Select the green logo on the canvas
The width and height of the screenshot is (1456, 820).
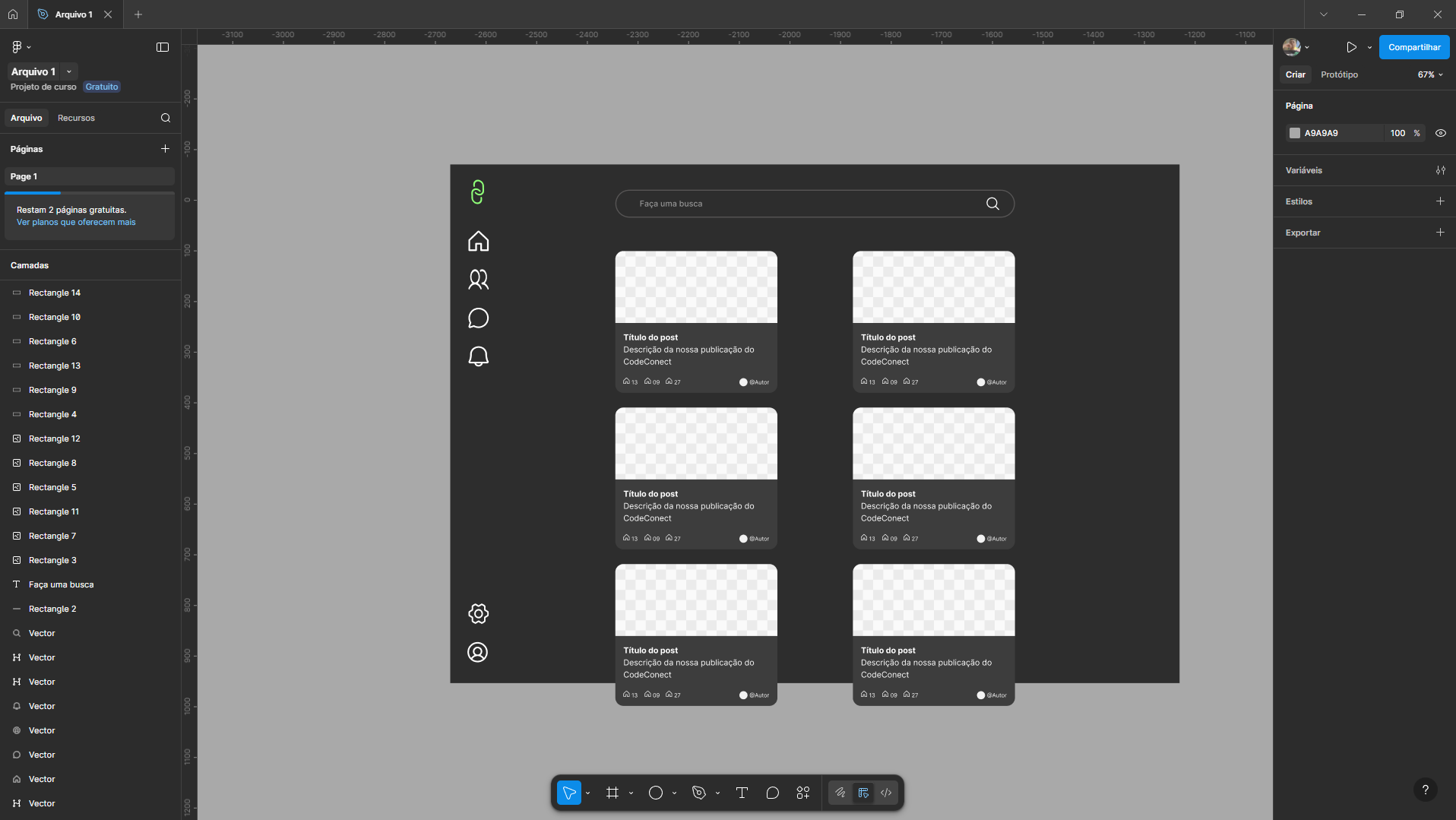pos(477,192)
